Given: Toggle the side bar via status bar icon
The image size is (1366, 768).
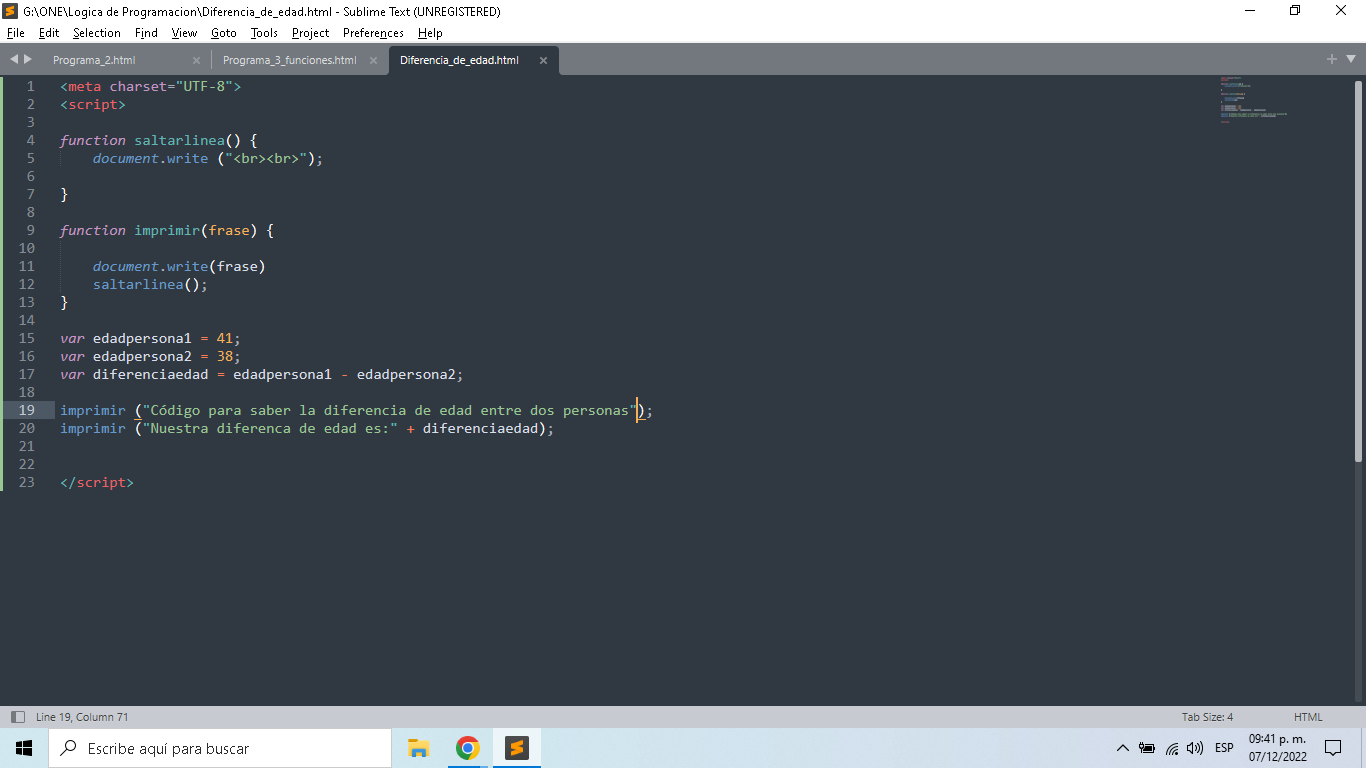Looking at the screenshot, I should coord(17,717).
